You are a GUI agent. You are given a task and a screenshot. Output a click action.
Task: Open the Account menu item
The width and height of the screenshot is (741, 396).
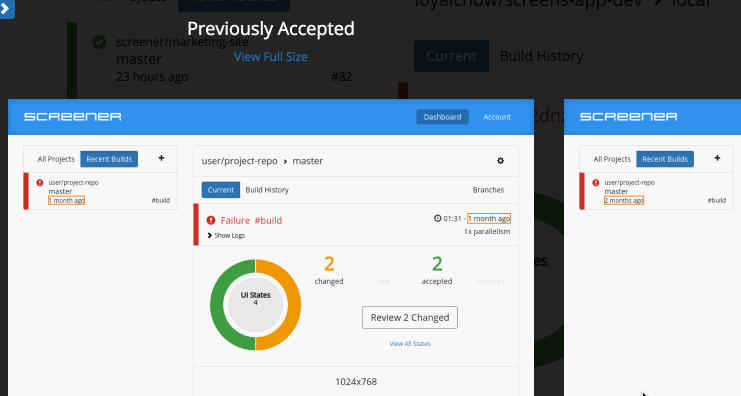tap(497, 117)
